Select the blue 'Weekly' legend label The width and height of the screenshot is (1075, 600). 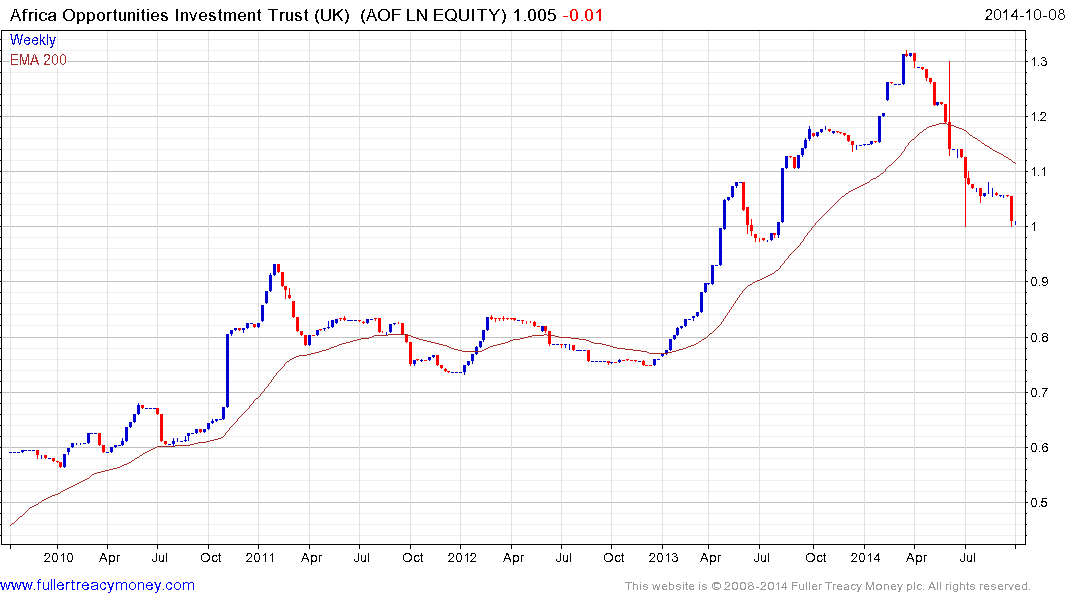point(33,40)
